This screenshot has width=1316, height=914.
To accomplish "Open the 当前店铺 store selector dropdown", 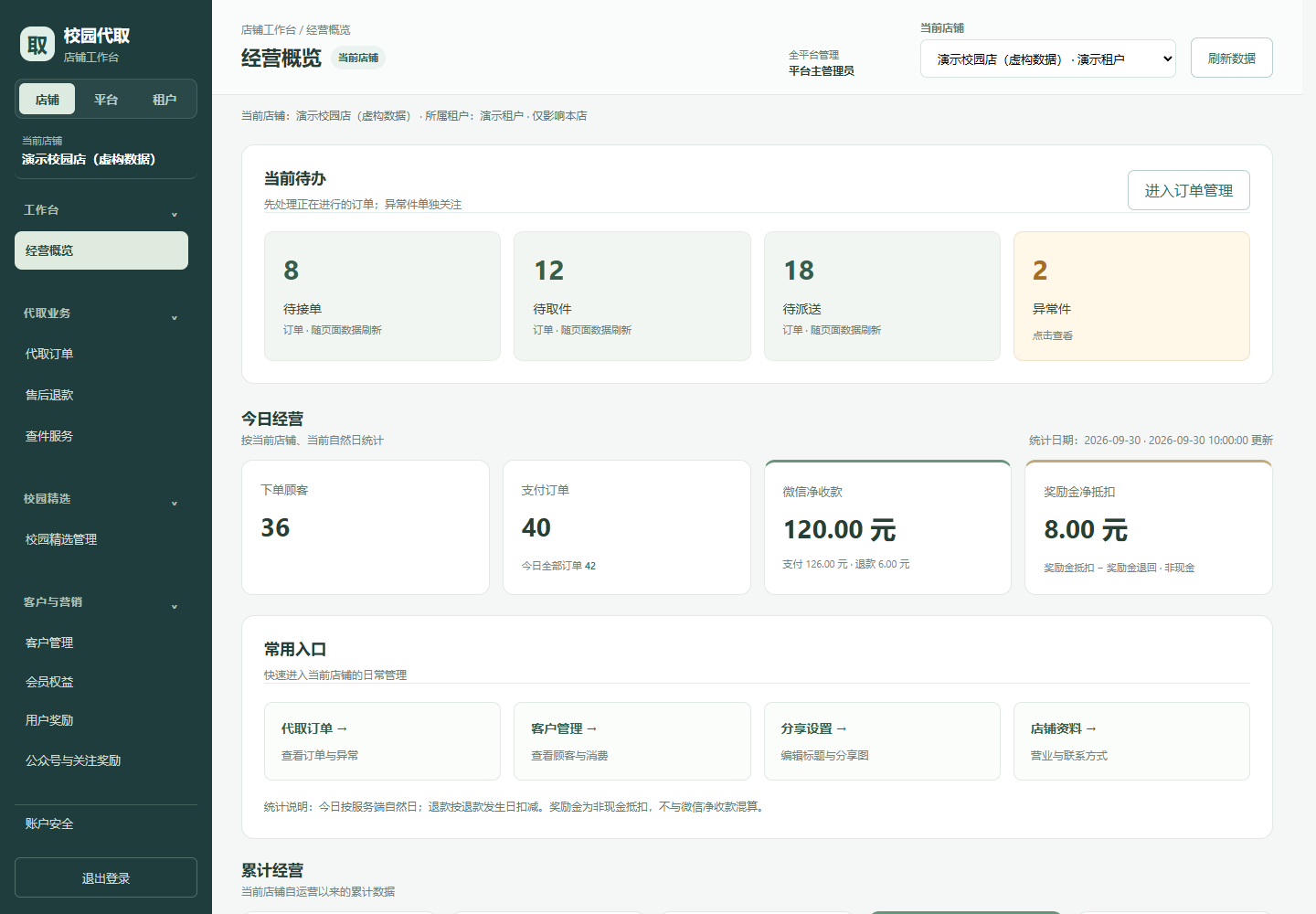I will 1048,58.
